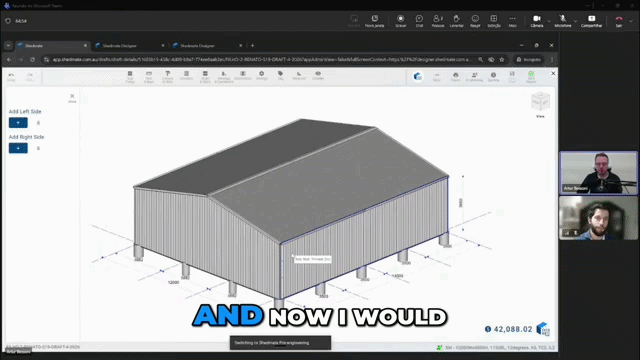Click Compartilhar to share screen

click(x=591, y=21)
